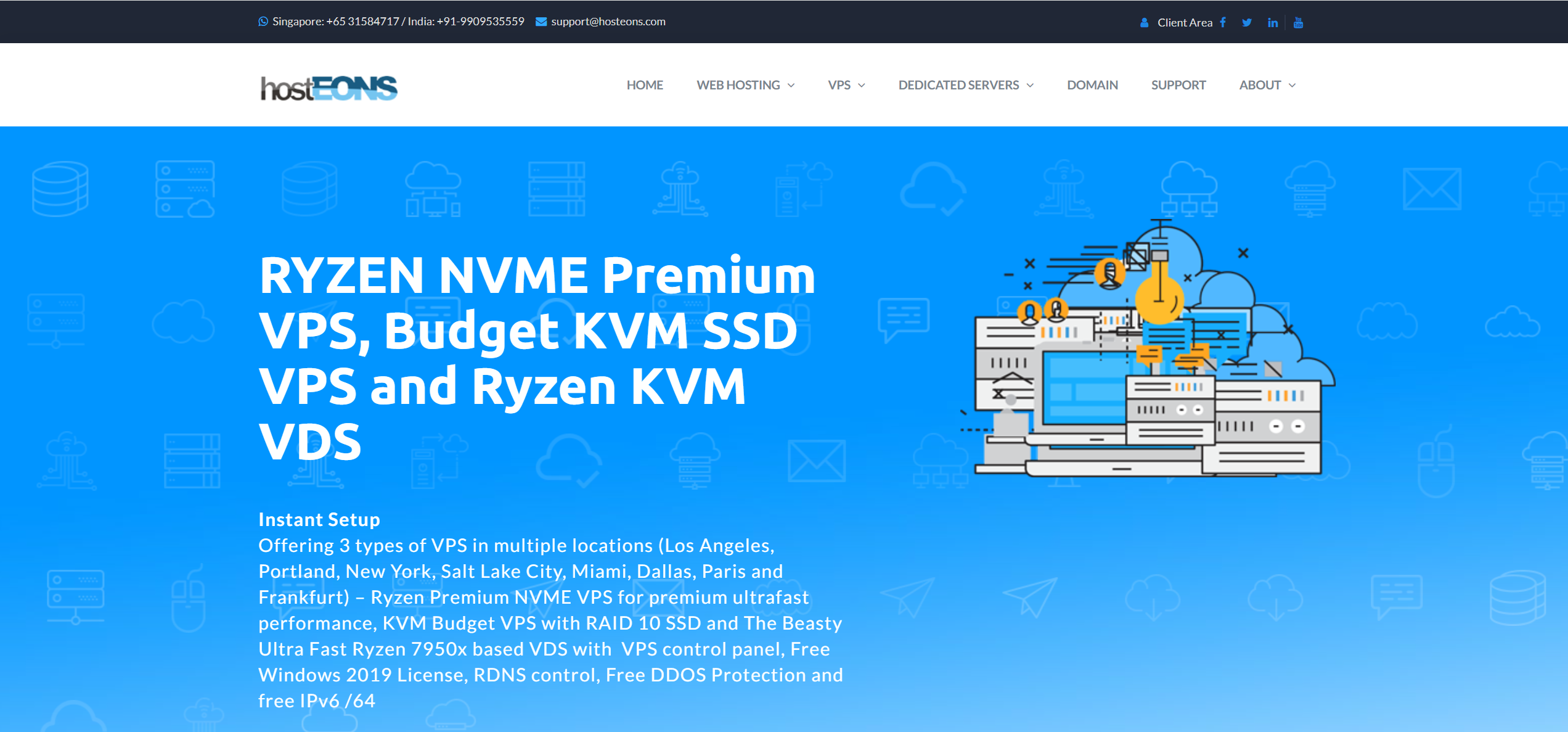Click the support@hosteons.com email link
1568x732 pixels.
coord(608,22)
